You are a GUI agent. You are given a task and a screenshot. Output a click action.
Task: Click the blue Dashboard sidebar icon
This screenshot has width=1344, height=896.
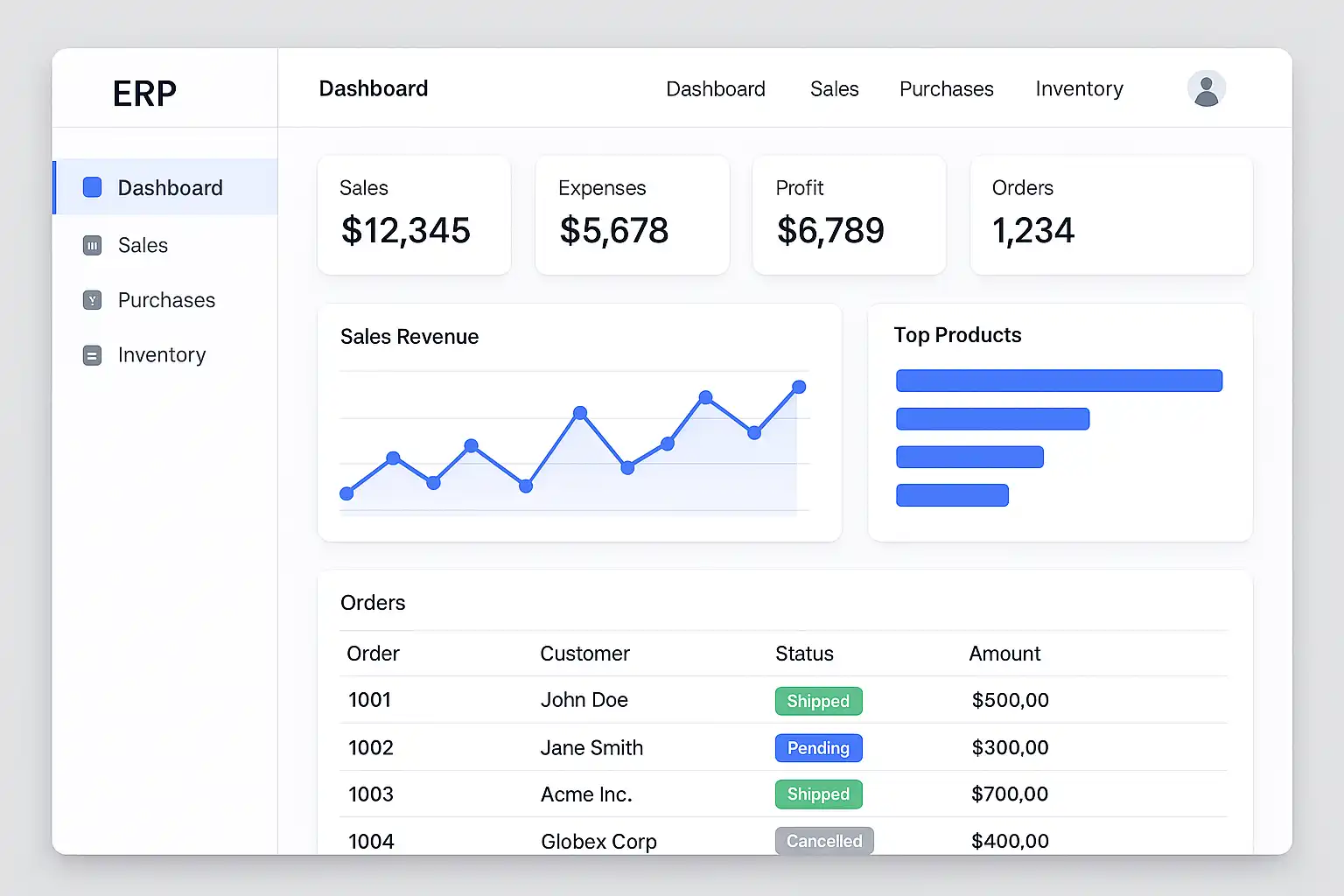click(92, 187)
